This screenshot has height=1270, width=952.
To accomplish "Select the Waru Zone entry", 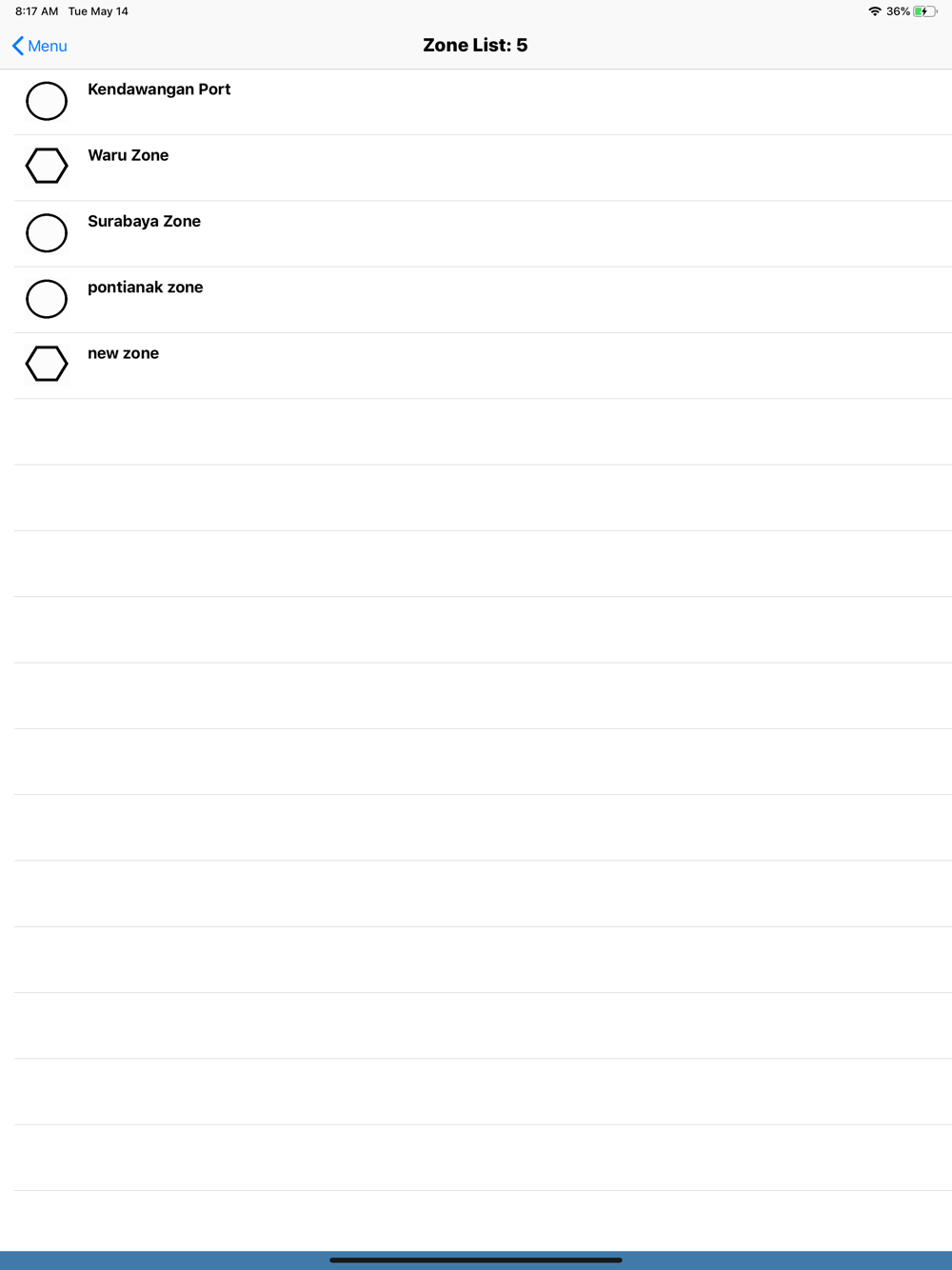I will pyautogui.click(x=129, y=155).
